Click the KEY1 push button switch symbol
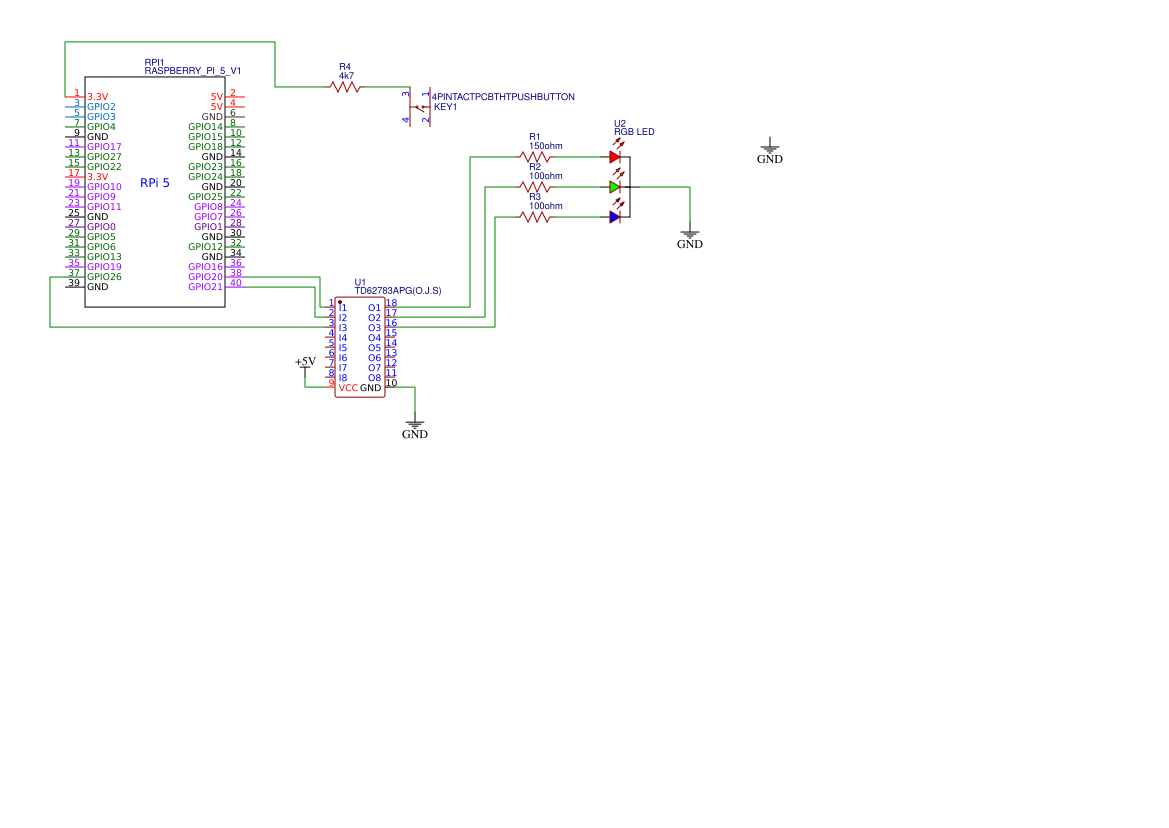This screenshot has width=1169, height=828. [418, 107]
